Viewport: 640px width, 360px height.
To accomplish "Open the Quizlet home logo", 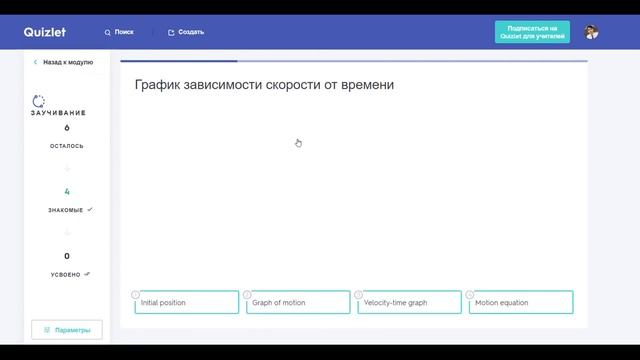I will (44, 32).
